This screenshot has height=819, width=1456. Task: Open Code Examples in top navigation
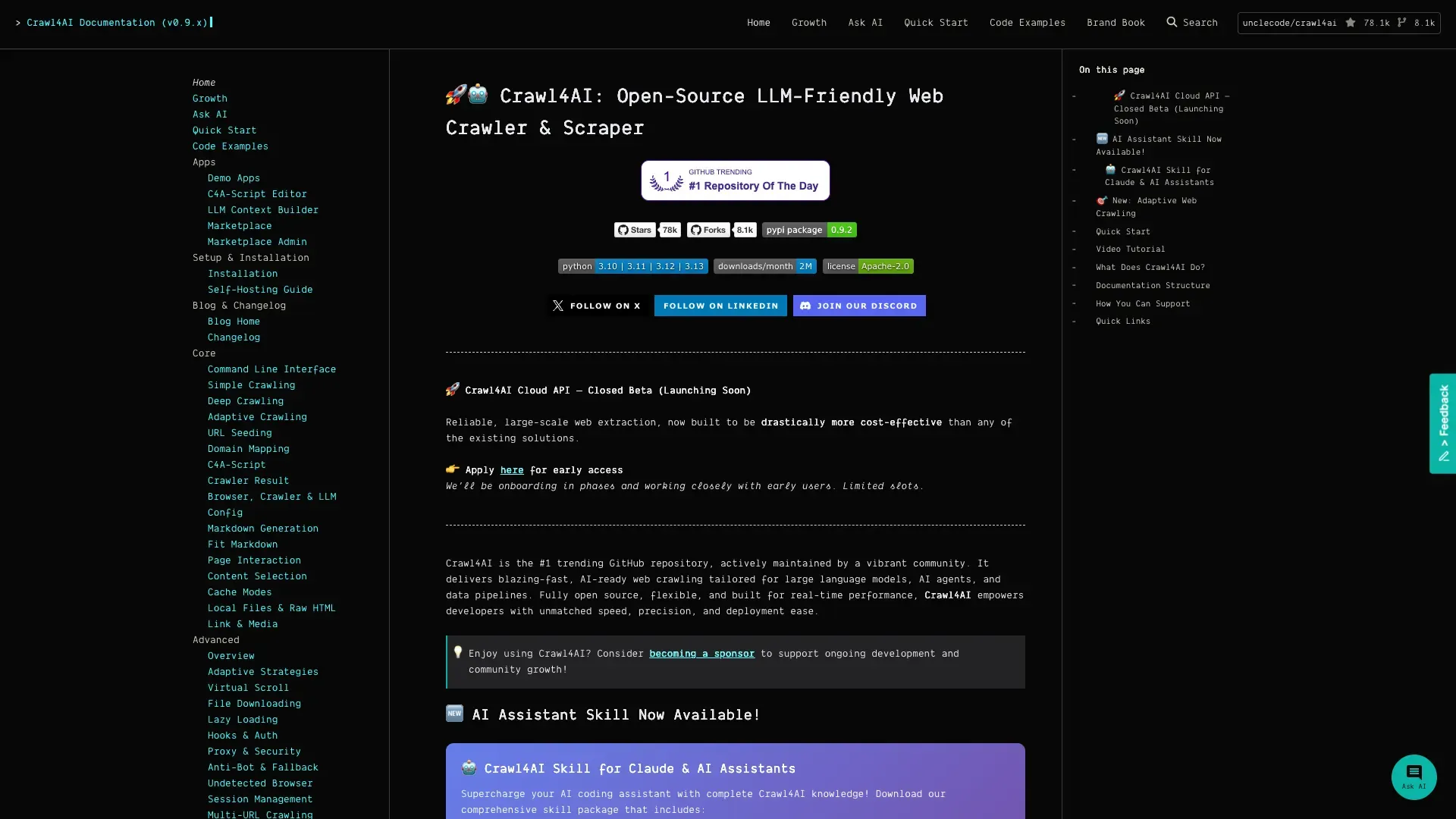(x=1027, y=23)
